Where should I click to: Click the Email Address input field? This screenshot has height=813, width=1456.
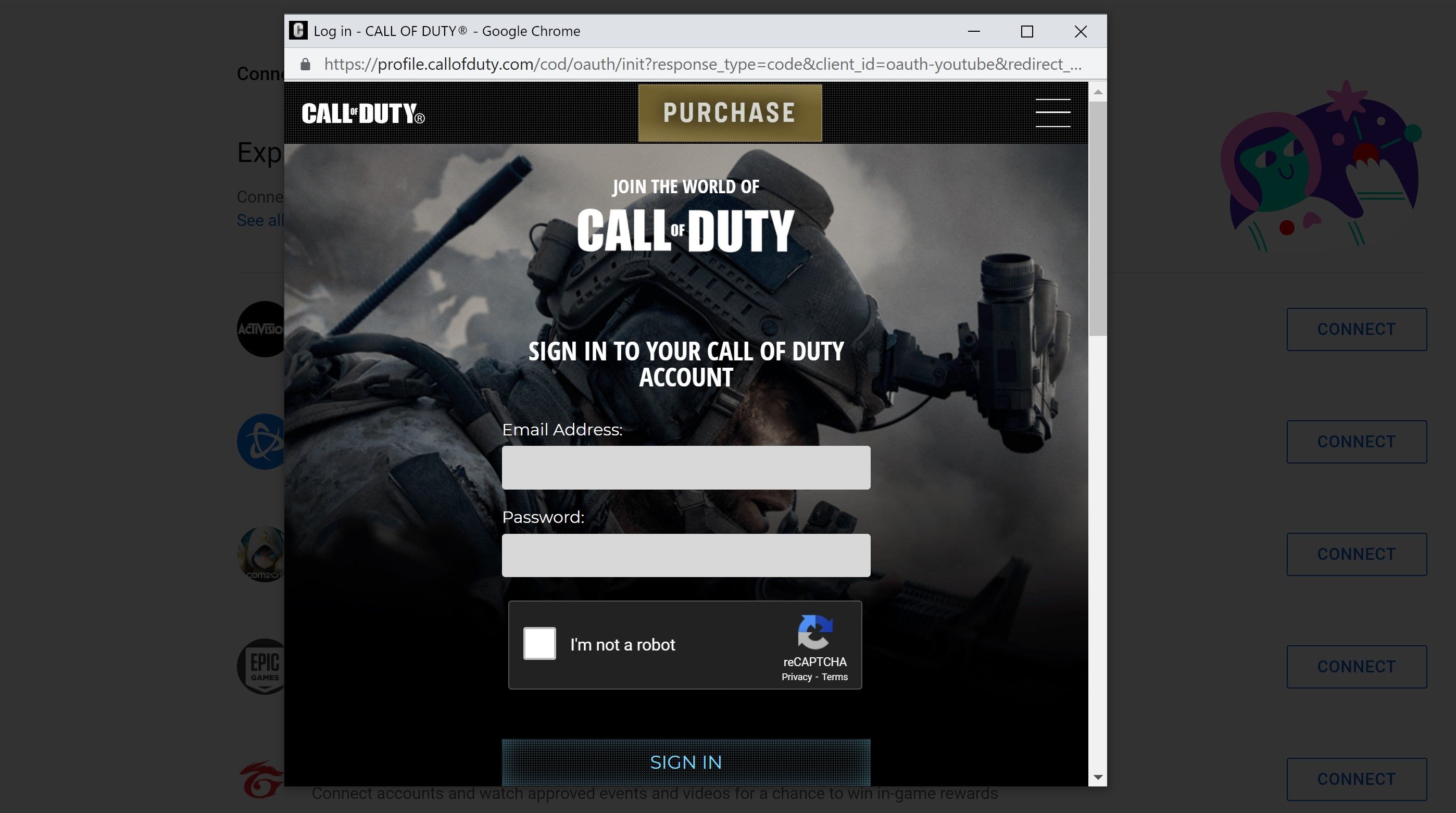pyautogui.click(x=685, y=467)
